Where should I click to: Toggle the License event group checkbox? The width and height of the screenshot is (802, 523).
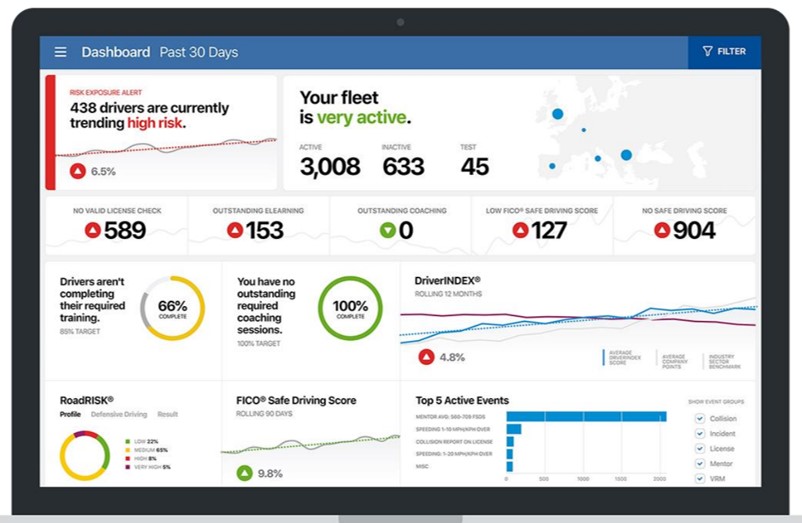[700, 449]
